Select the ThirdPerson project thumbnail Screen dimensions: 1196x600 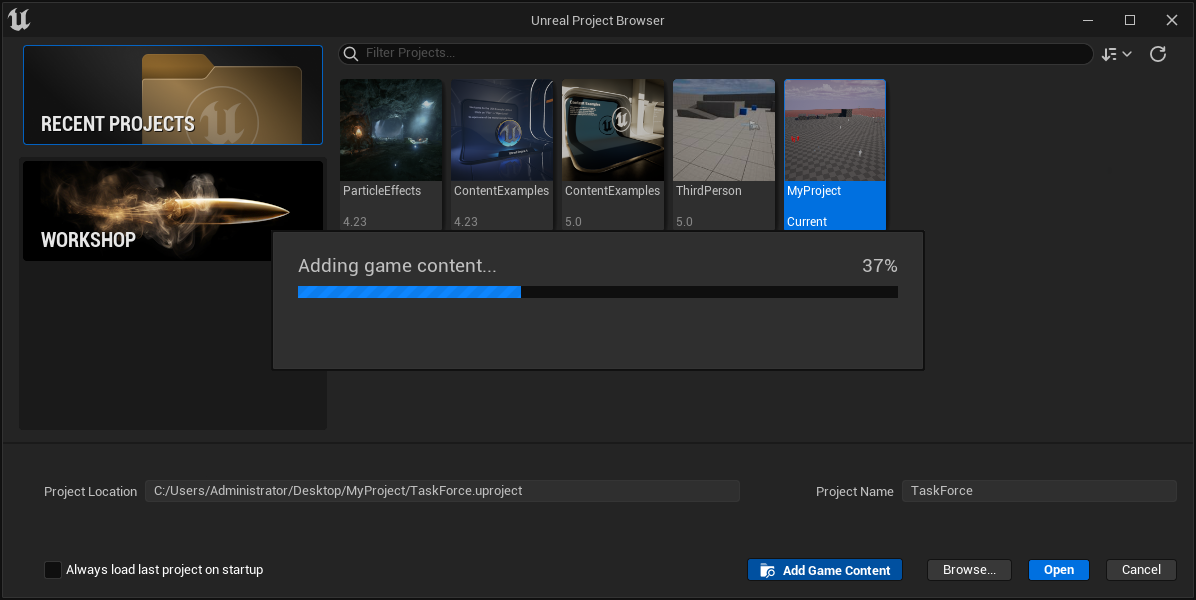(x=723, y=129)
